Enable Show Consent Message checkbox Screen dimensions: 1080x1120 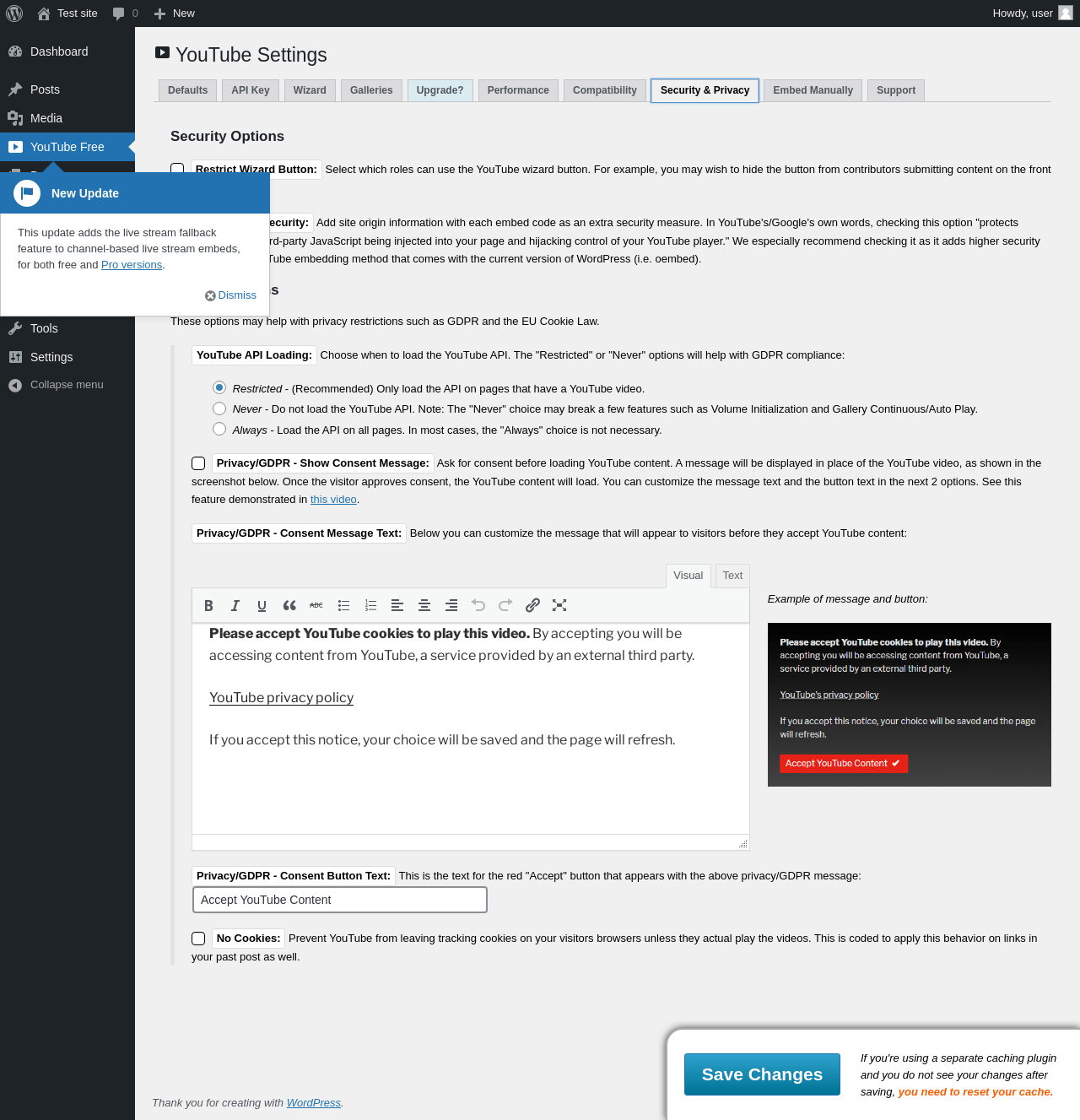pos(198,463)
